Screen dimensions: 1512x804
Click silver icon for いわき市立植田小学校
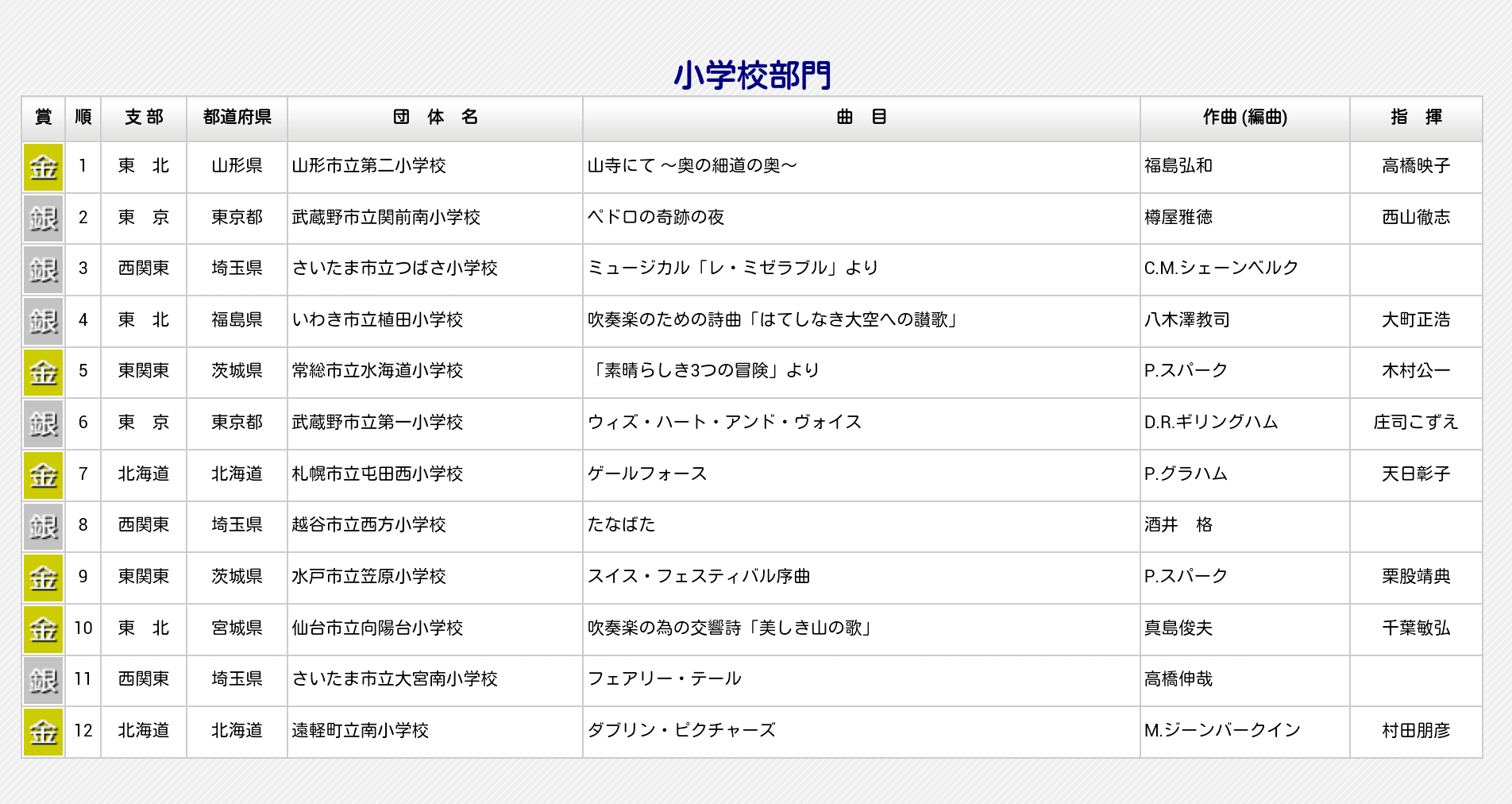click(x=43, y=321)
